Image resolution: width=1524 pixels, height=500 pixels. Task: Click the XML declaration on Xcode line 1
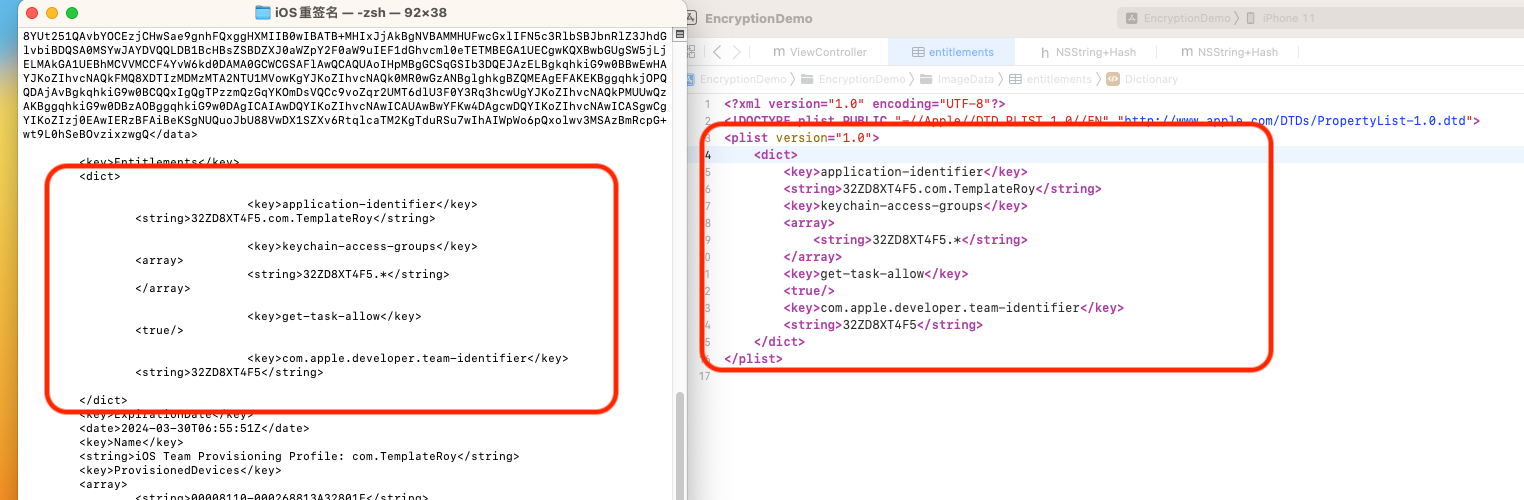tap(865, 104)
